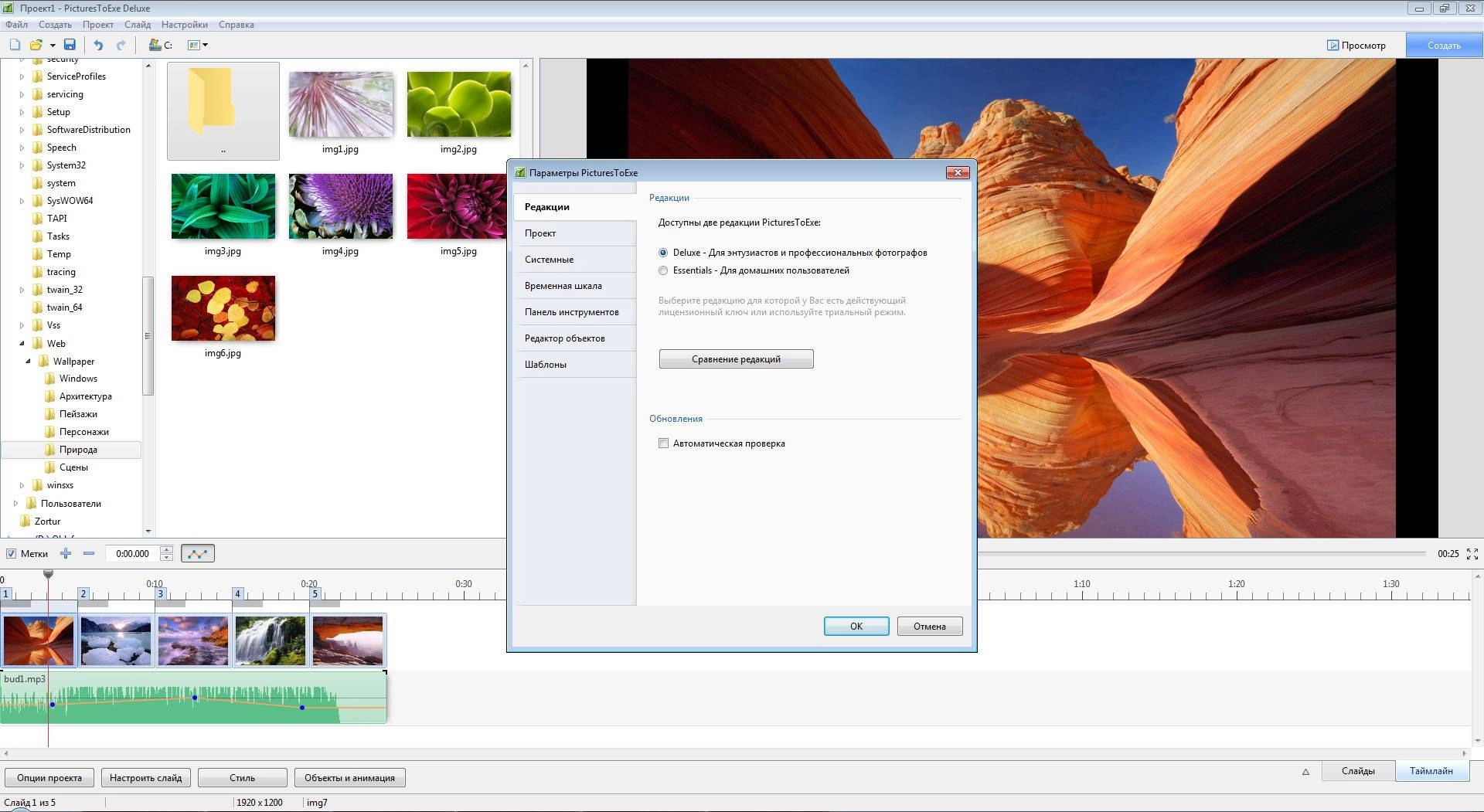Viewport: 1484px width, 812px height.
Task: Select the img4.jpg thumbnail
Action: point(341,206)
